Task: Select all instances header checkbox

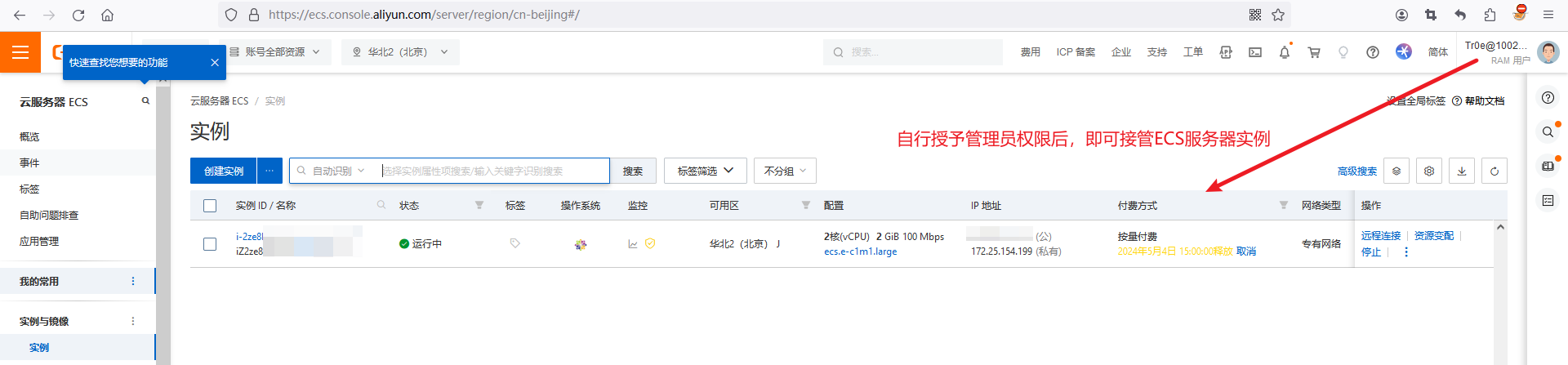Action: 210,206
